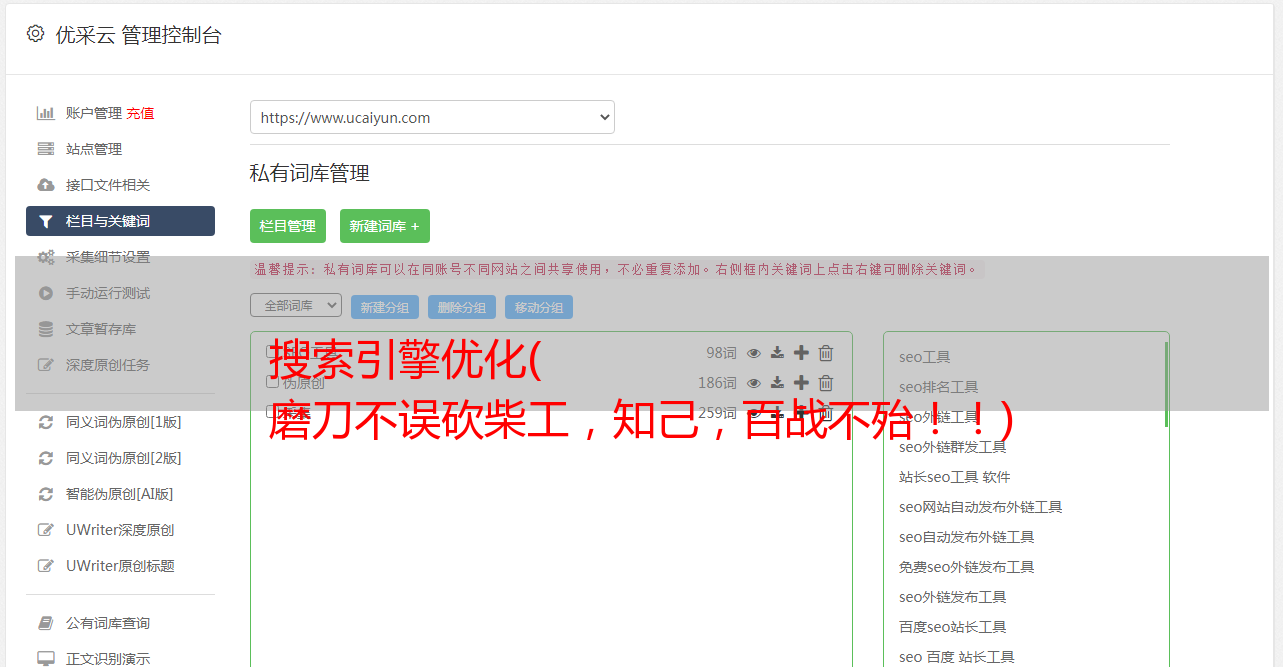View the 186词 伪原创 library with eye icon
This screenshot has width=1283, height=667.
click(x=754, y=383)
